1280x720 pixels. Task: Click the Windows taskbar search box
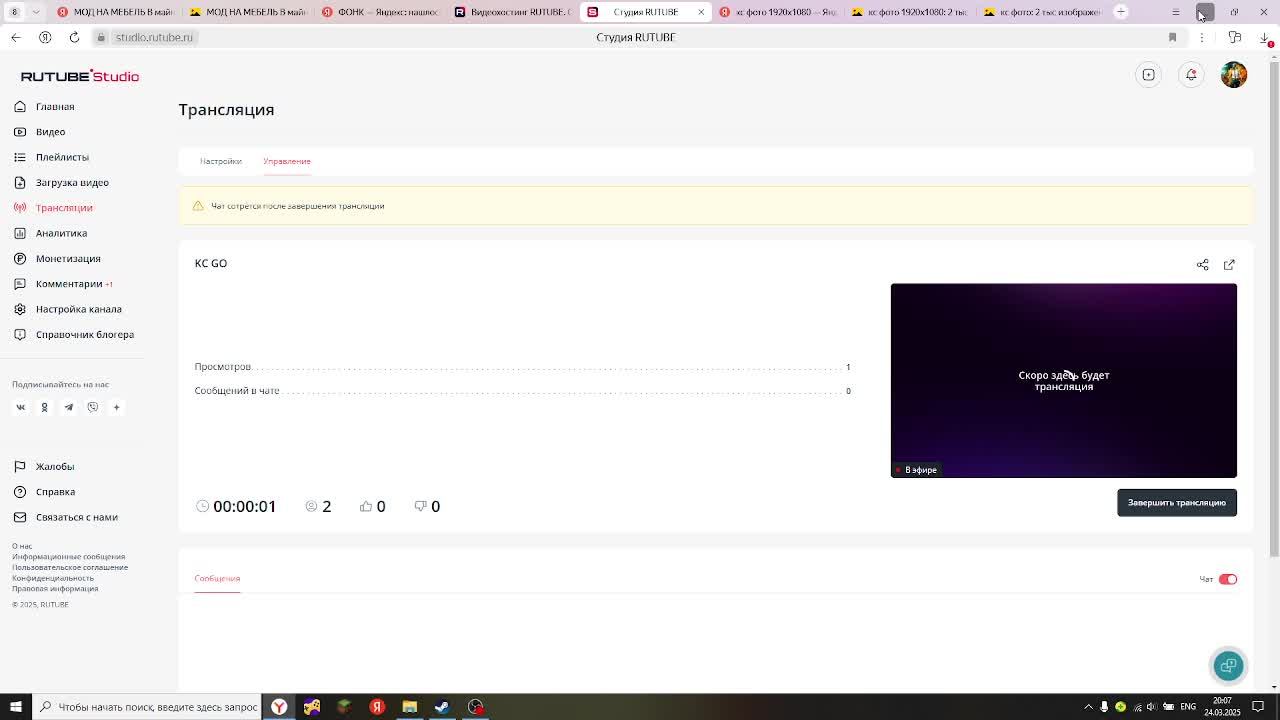[147, 707]
